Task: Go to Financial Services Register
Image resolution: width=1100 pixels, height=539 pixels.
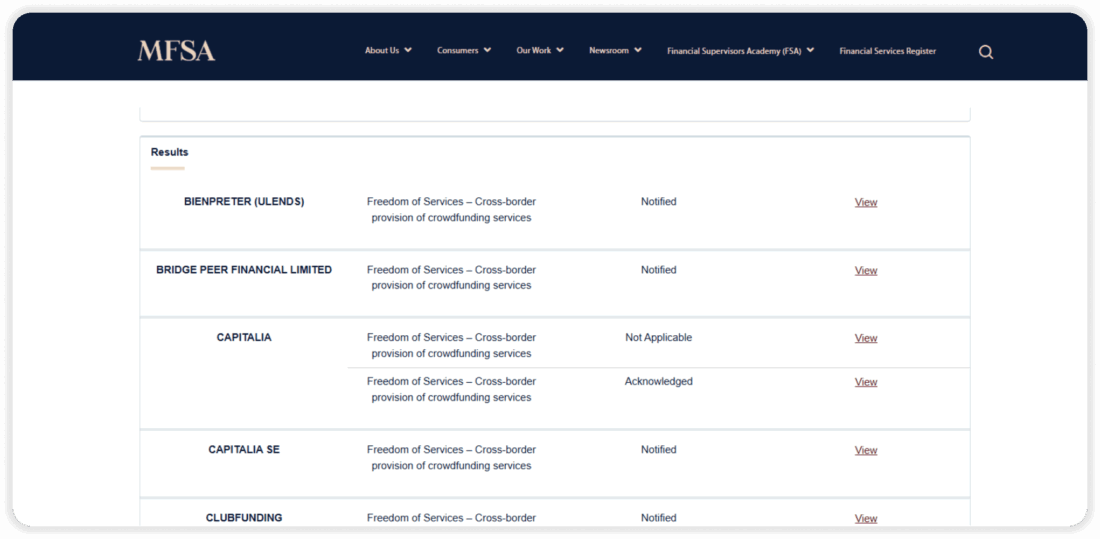Action: click(887, 51)
